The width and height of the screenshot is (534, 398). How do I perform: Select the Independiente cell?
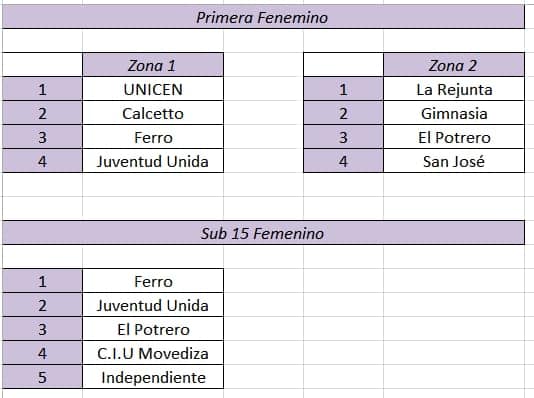(153, 377)
